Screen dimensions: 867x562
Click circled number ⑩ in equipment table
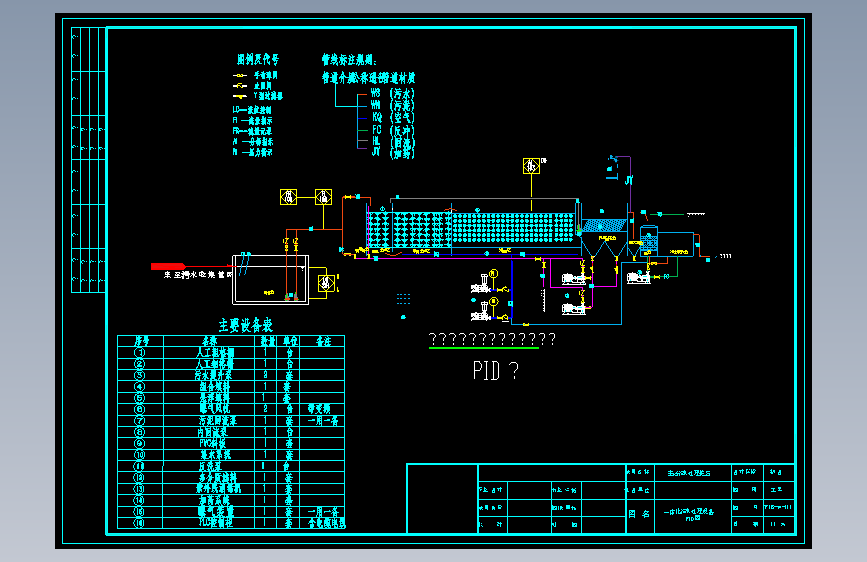pos(140,455)
